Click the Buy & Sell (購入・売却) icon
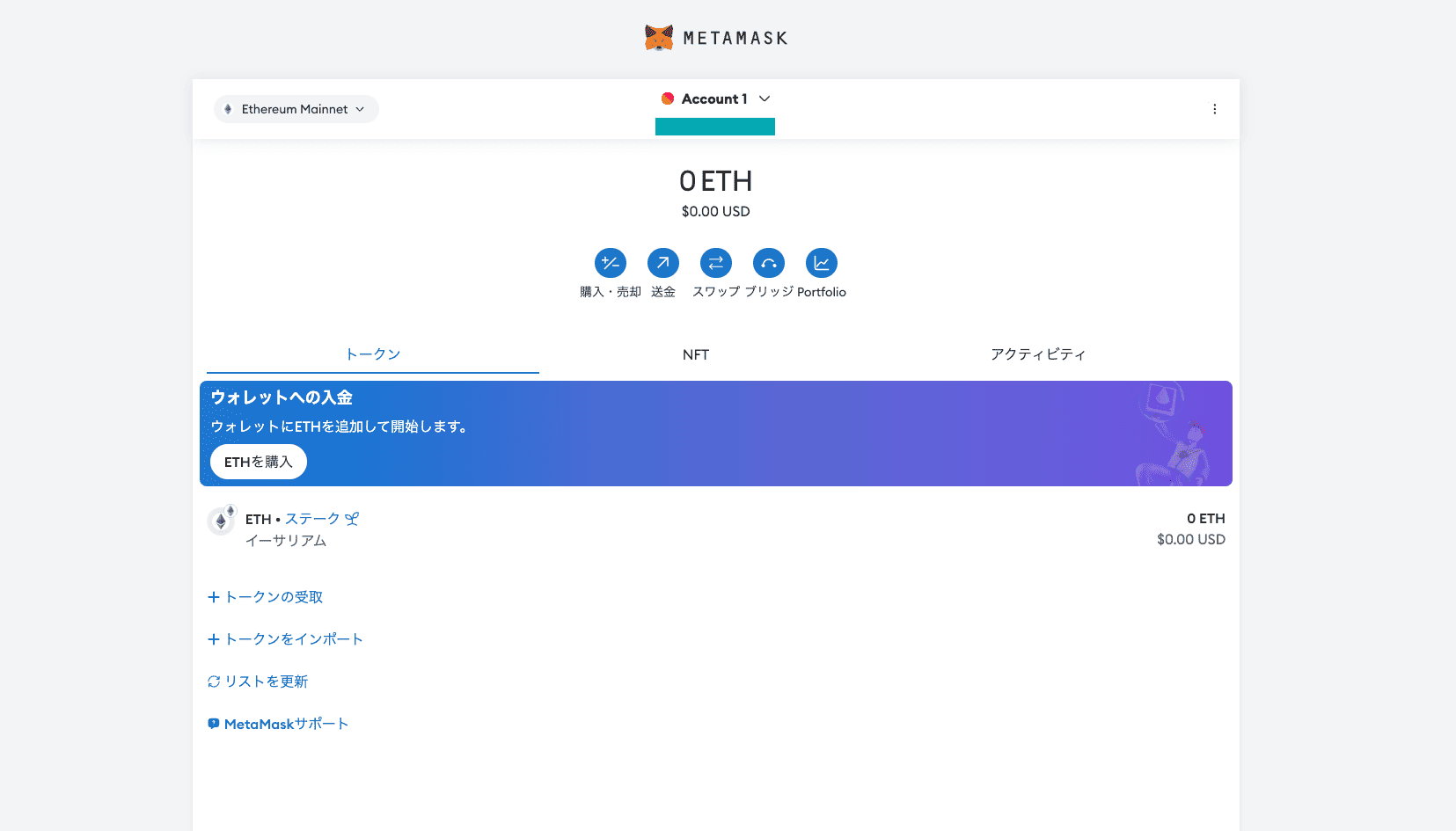This screenshot has height=831, width=1456. tap(610, 263)
